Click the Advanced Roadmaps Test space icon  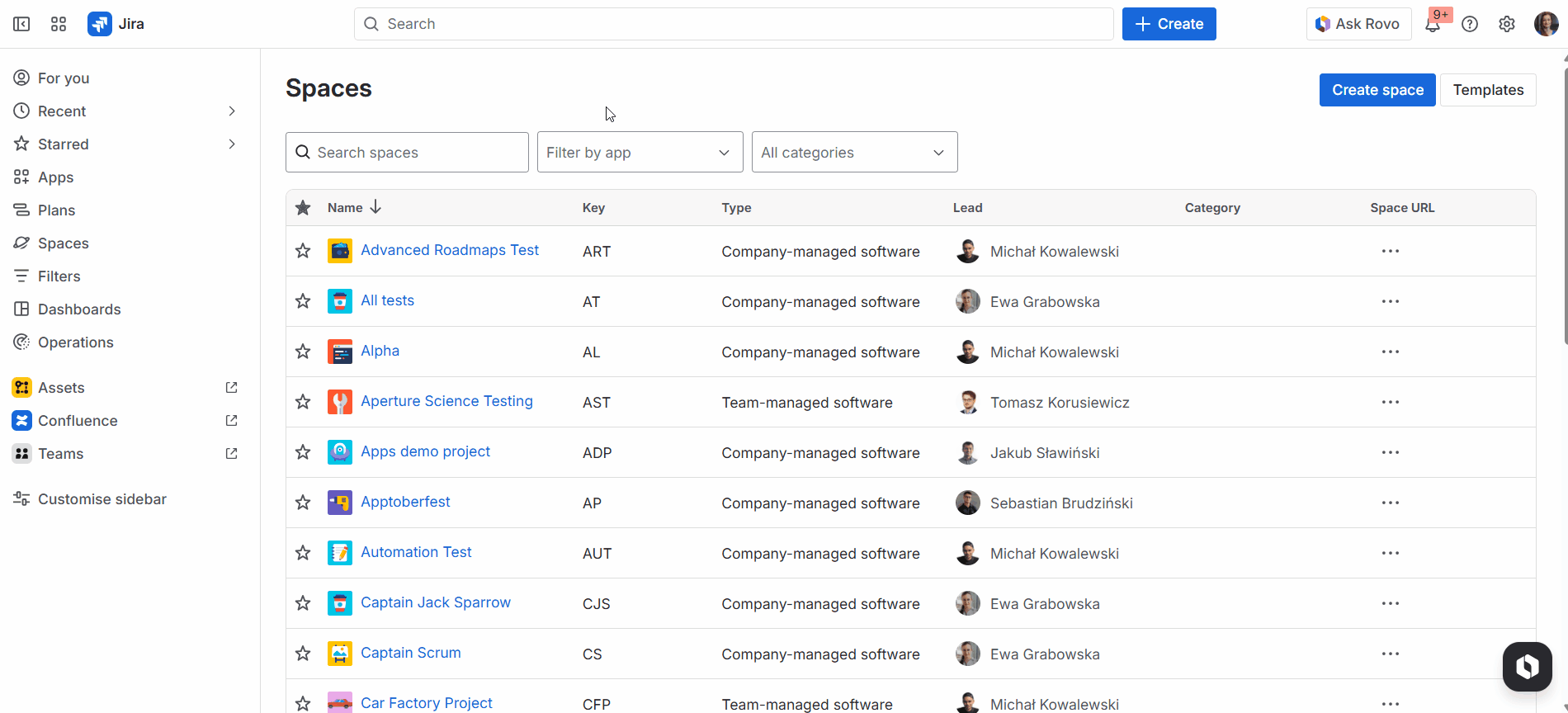340,251
